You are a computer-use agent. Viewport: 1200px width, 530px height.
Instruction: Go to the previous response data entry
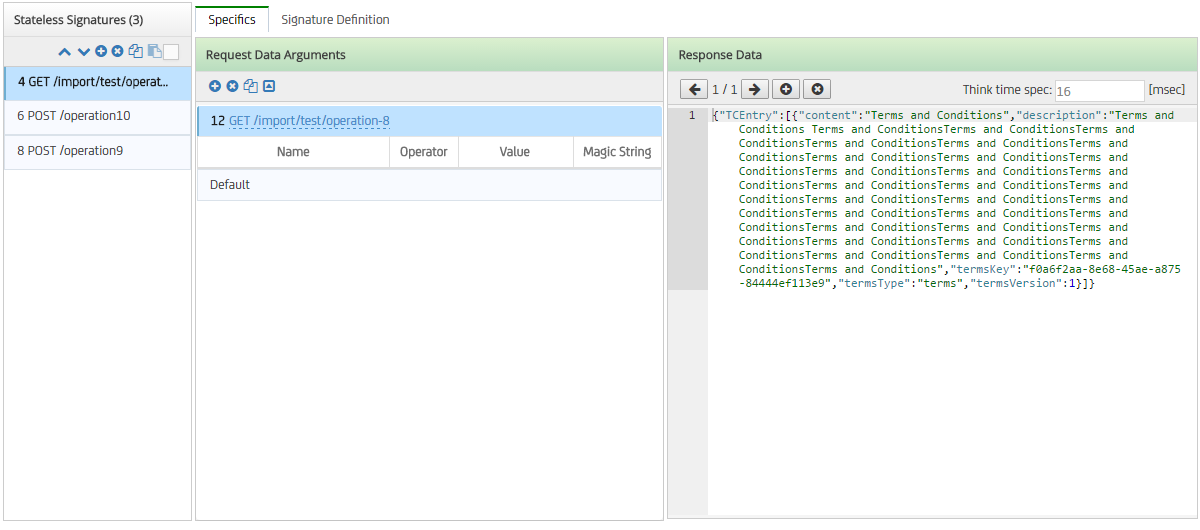pyautogui.click(x=694, y=90)
